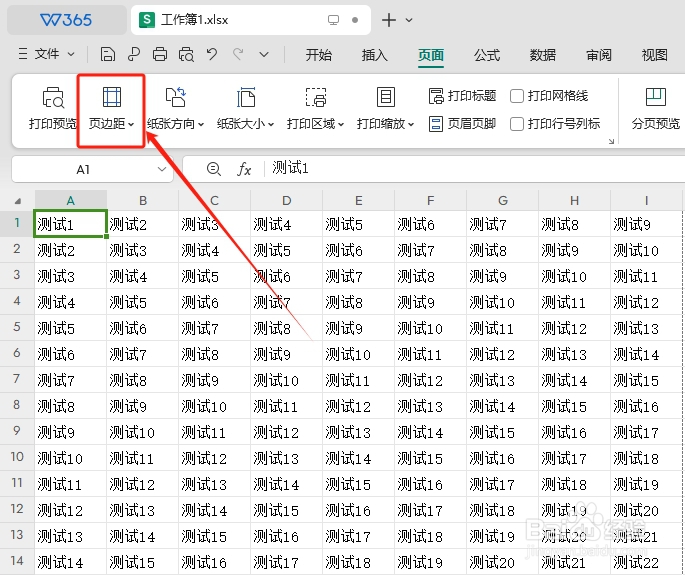Switch to the 视图 tab
The height and width of the screenshot is (575, 685).
pos(654,55)
